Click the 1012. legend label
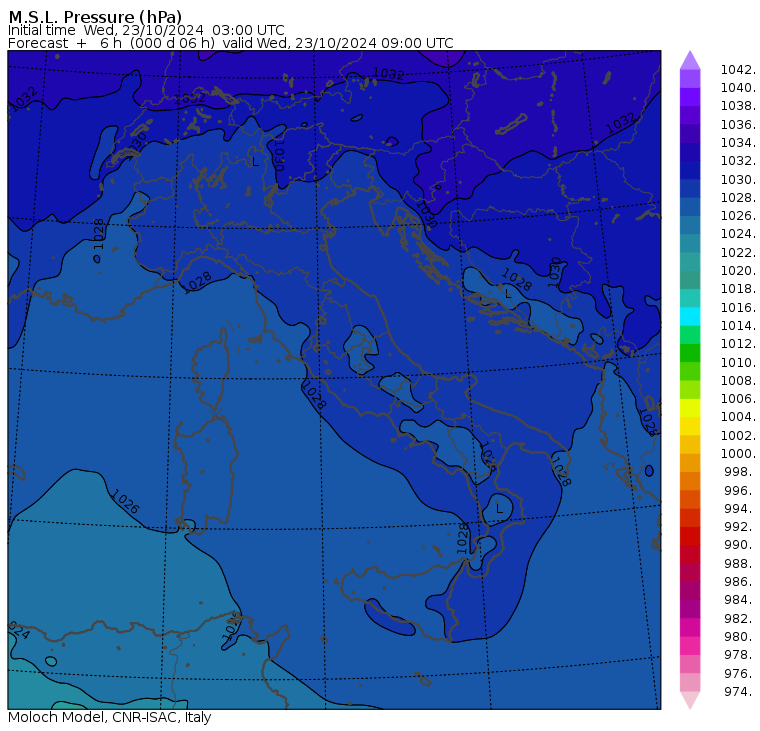760x731 pixels. 738,343
